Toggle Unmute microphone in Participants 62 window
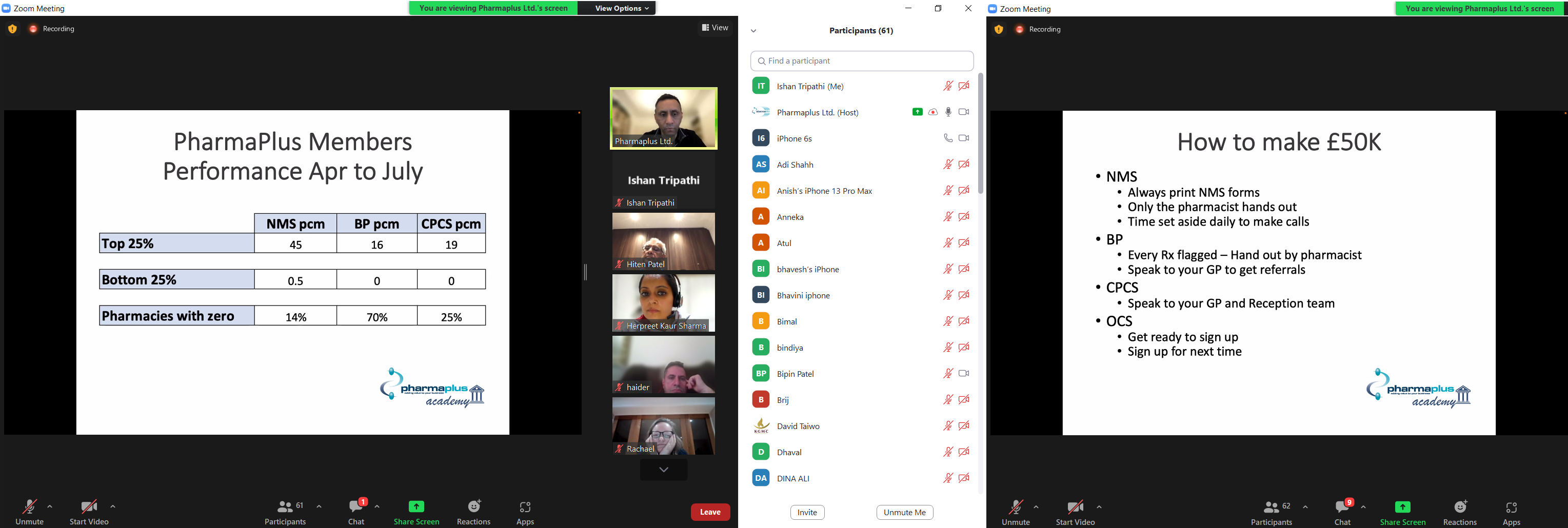Viewport: 1568px width, 528px height. 1015,512
